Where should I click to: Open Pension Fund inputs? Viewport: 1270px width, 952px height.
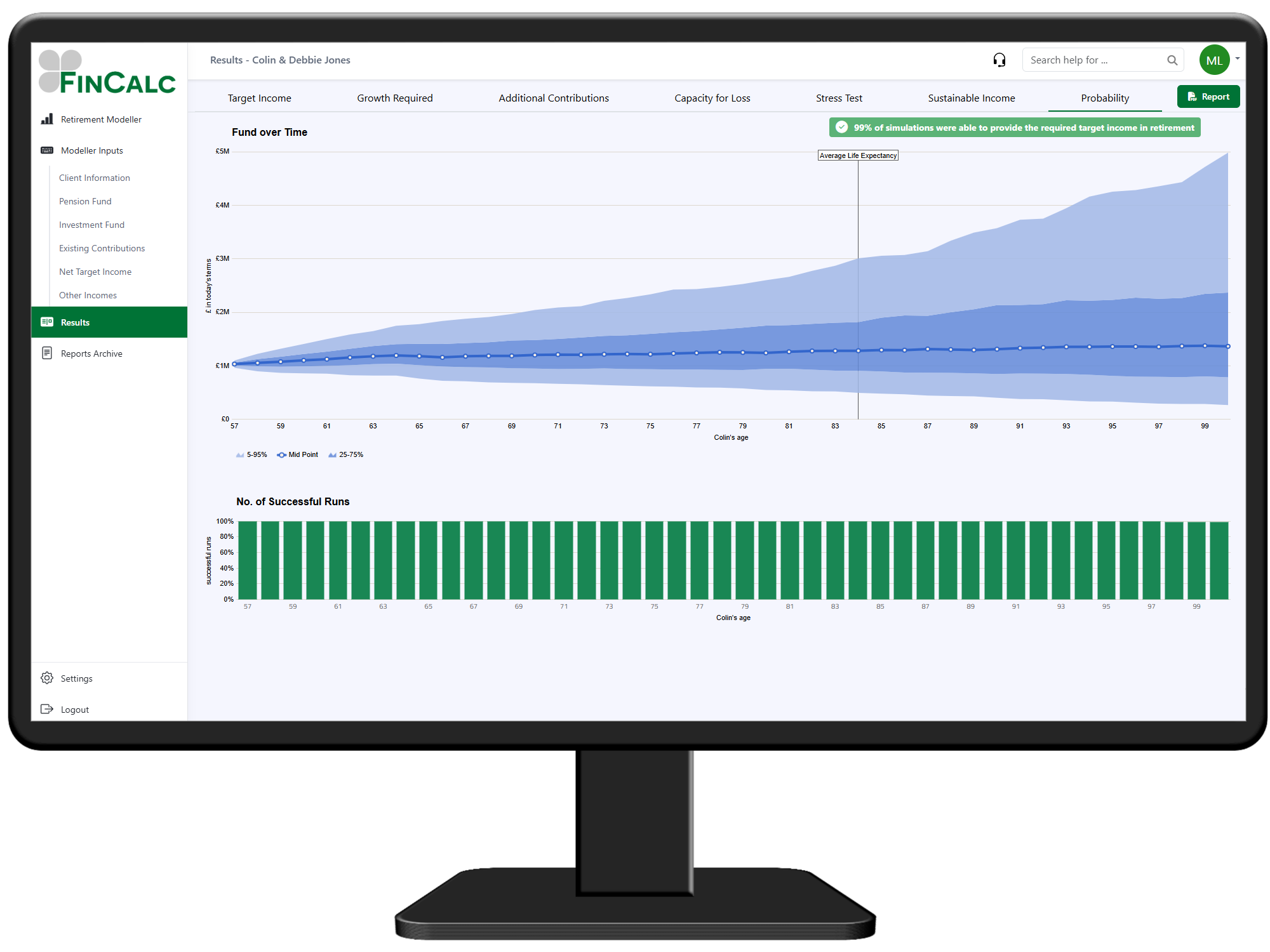[85, 201]
